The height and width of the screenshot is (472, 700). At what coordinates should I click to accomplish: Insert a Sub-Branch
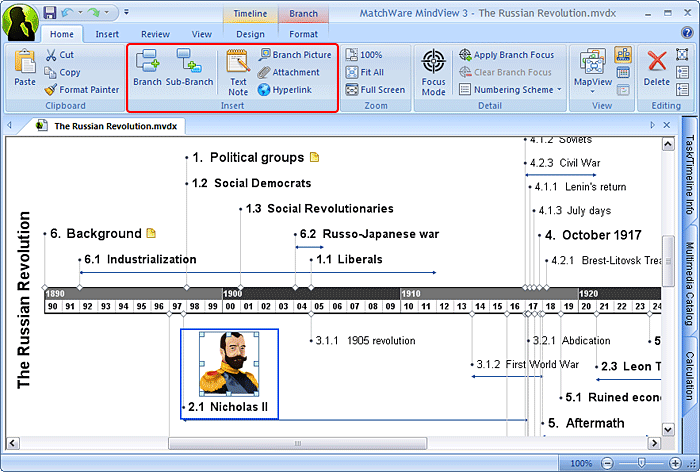click(189, 68)
